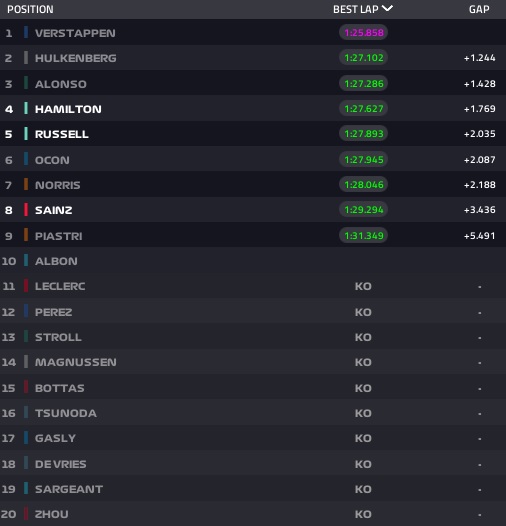Click Verstappen's purple 1:25.858 lap badge
Image resolution: width=506 pixels, height=526 pixels.
pyautogui.click(x=363, y=33)
